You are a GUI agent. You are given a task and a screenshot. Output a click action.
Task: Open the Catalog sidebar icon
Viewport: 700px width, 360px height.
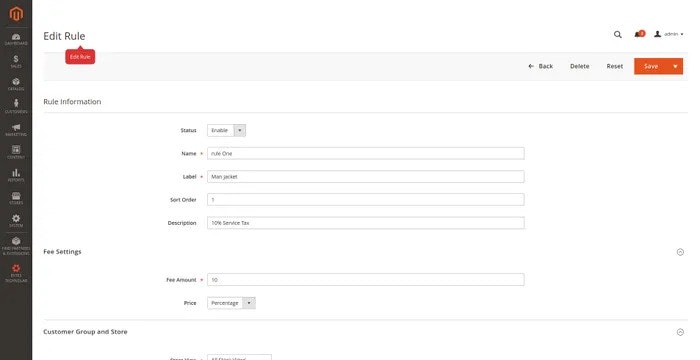pos(16,84)
